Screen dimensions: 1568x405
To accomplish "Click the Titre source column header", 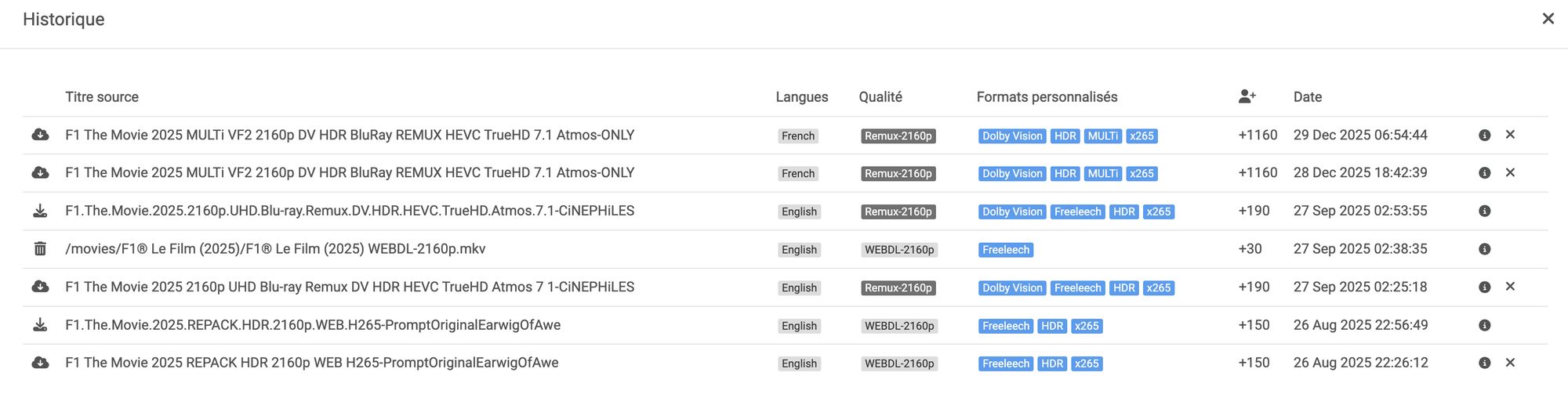I will [x=102, y=97].
